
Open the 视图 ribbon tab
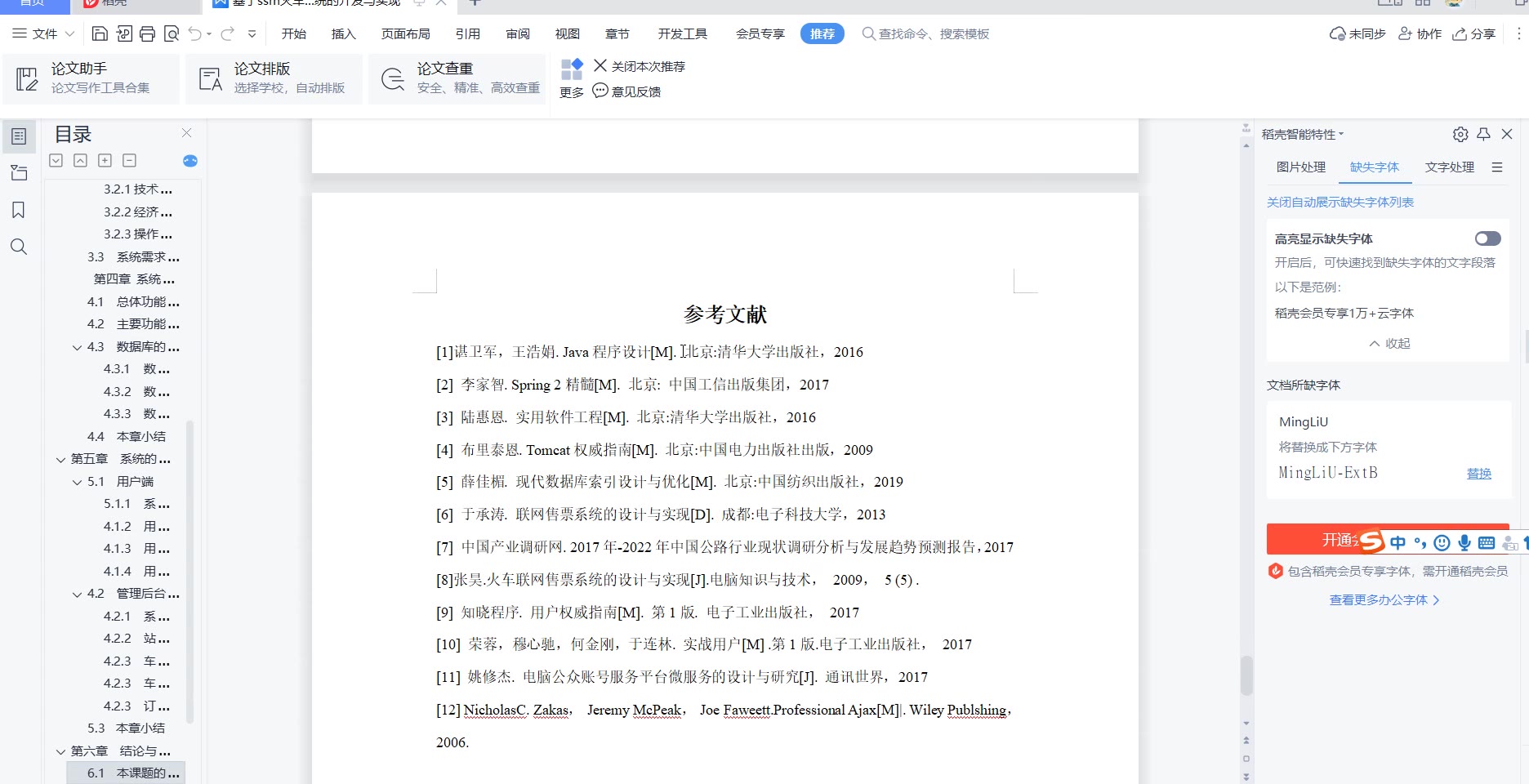pyautogui.click(x=568, y=33)
